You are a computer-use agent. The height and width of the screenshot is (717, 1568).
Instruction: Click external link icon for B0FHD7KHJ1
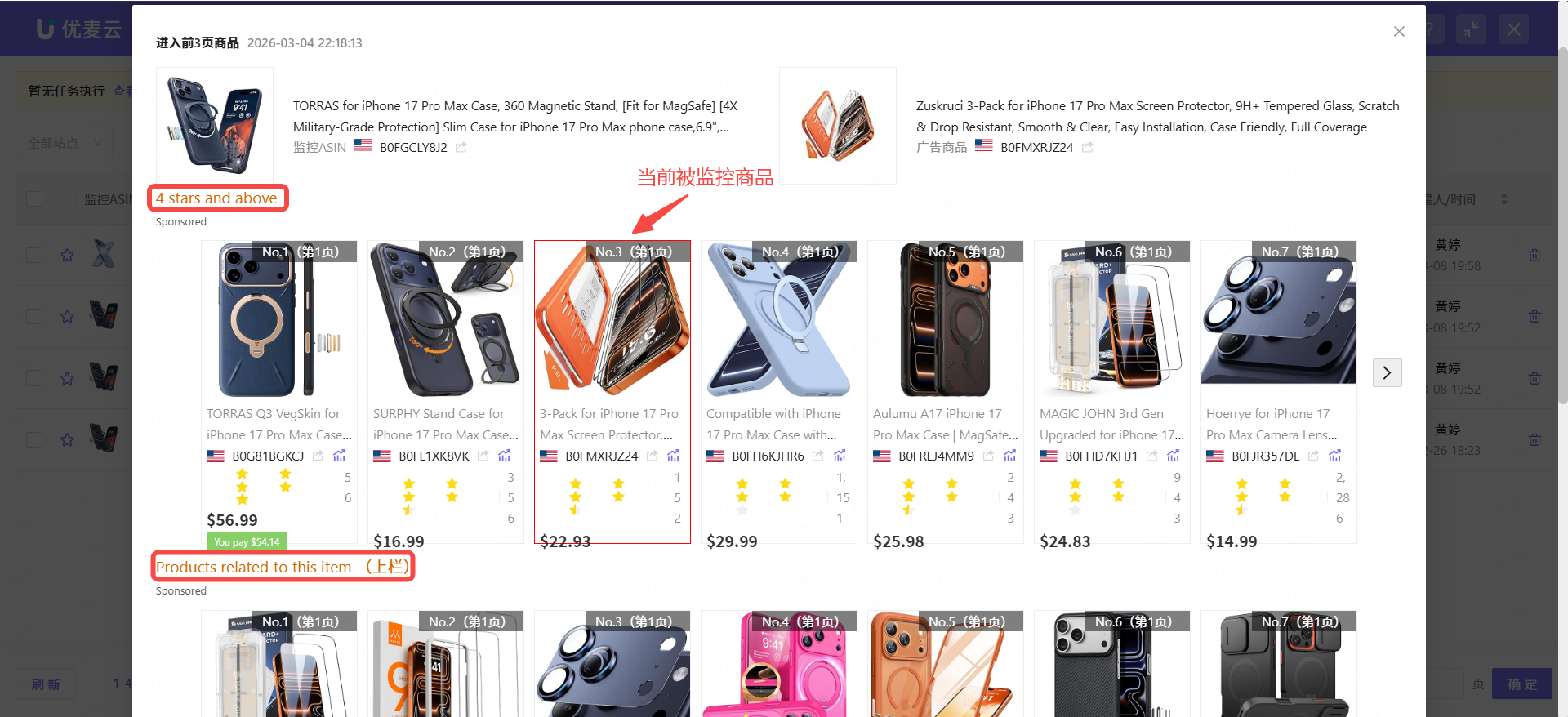click(x=1152, y=456)
